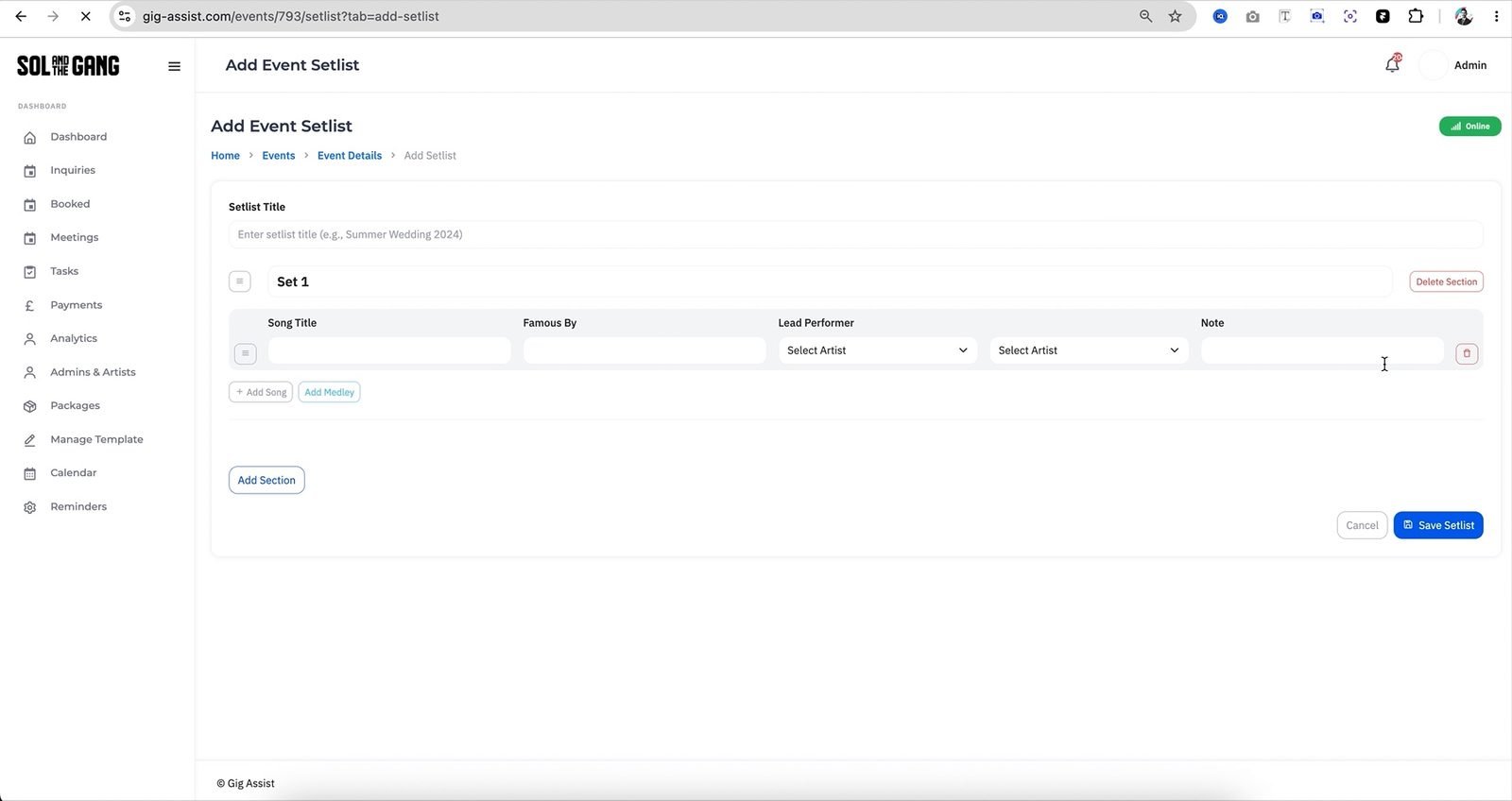Follow the Events breadcrumb link
1512x801 pixels.
(279, 156)
